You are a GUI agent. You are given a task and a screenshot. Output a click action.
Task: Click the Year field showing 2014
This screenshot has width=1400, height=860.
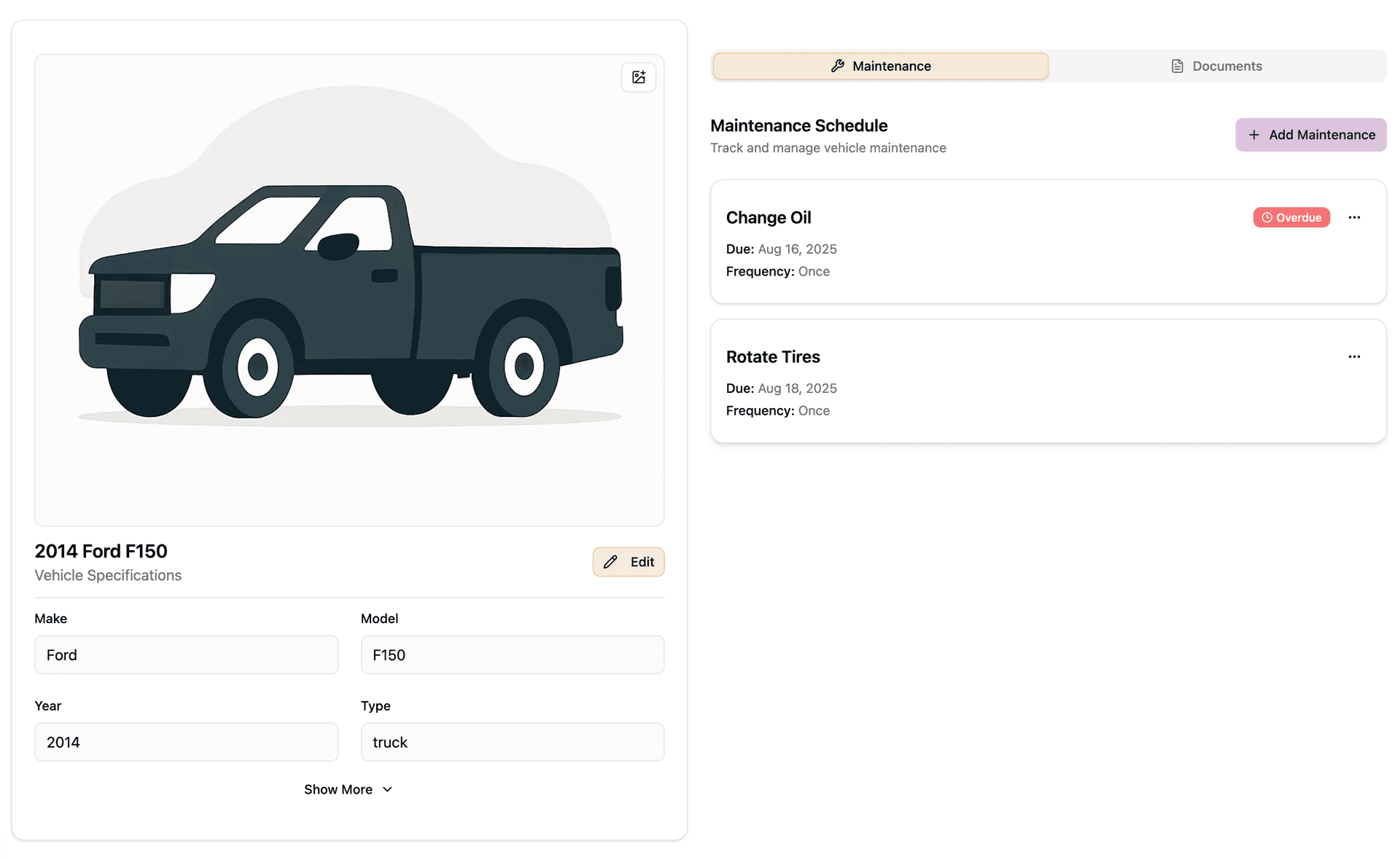click(x=186, y=742)
